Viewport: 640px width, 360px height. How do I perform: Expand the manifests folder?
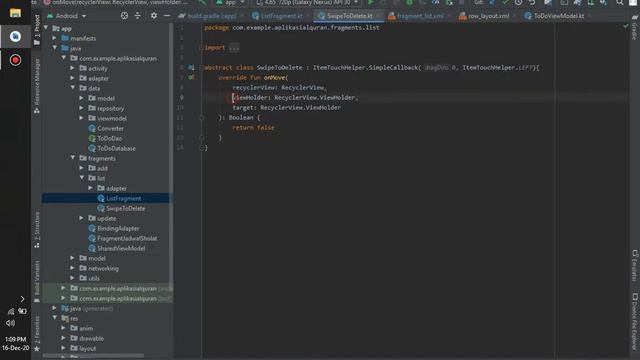[x=55, y=38]
